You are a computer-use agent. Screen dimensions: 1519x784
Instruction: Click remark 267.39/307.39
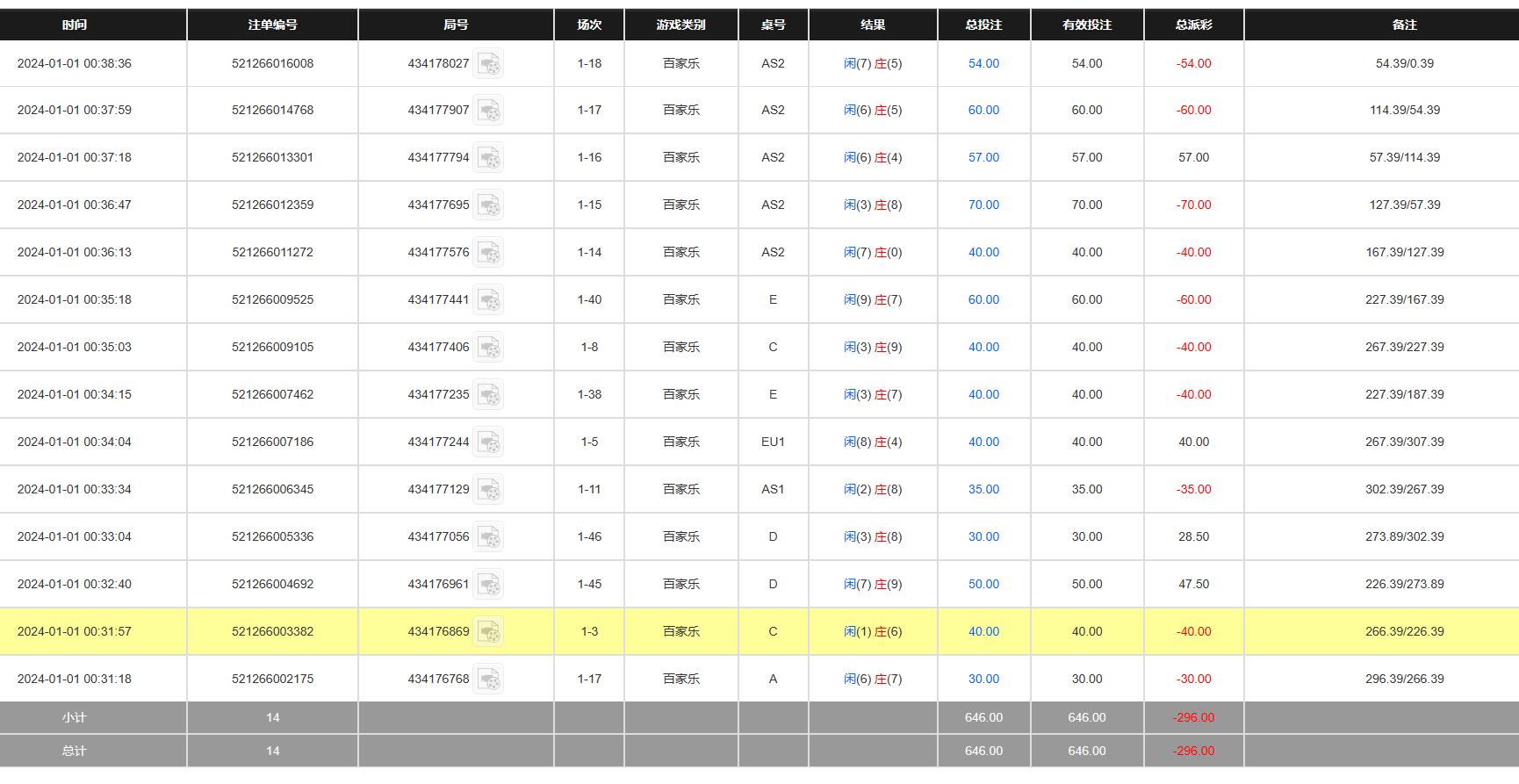pyautogui.click(x=1405, y=442)
